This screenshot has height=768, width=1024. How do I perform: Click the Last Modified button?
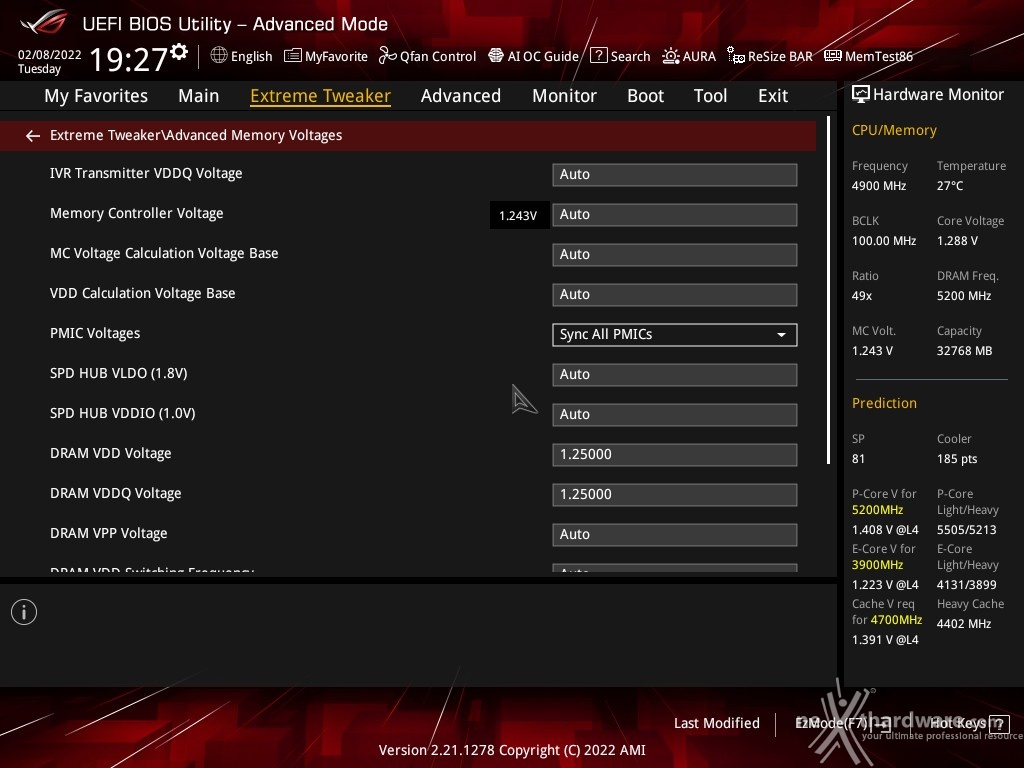(716, 723)
